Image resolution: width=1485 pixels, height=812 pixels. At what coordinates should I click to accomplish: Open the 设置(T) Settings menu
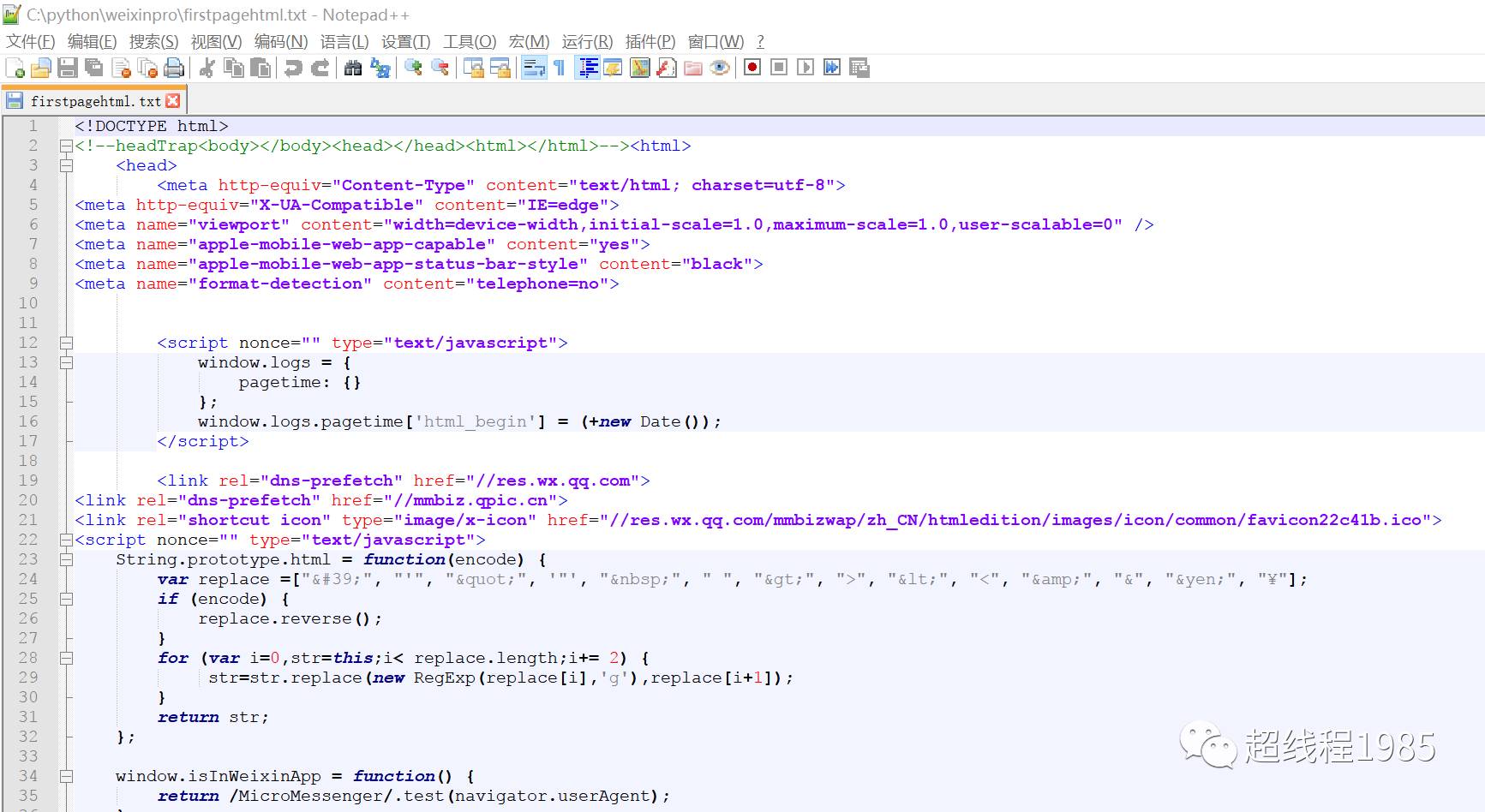coord(406,41)
